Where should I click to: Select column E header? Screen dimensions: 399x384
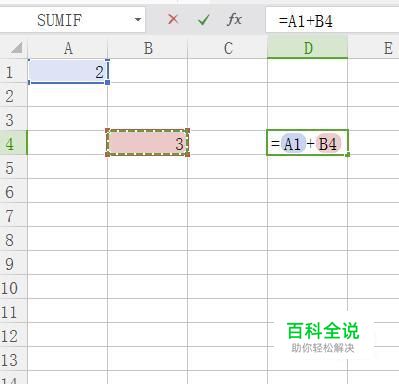374,48
